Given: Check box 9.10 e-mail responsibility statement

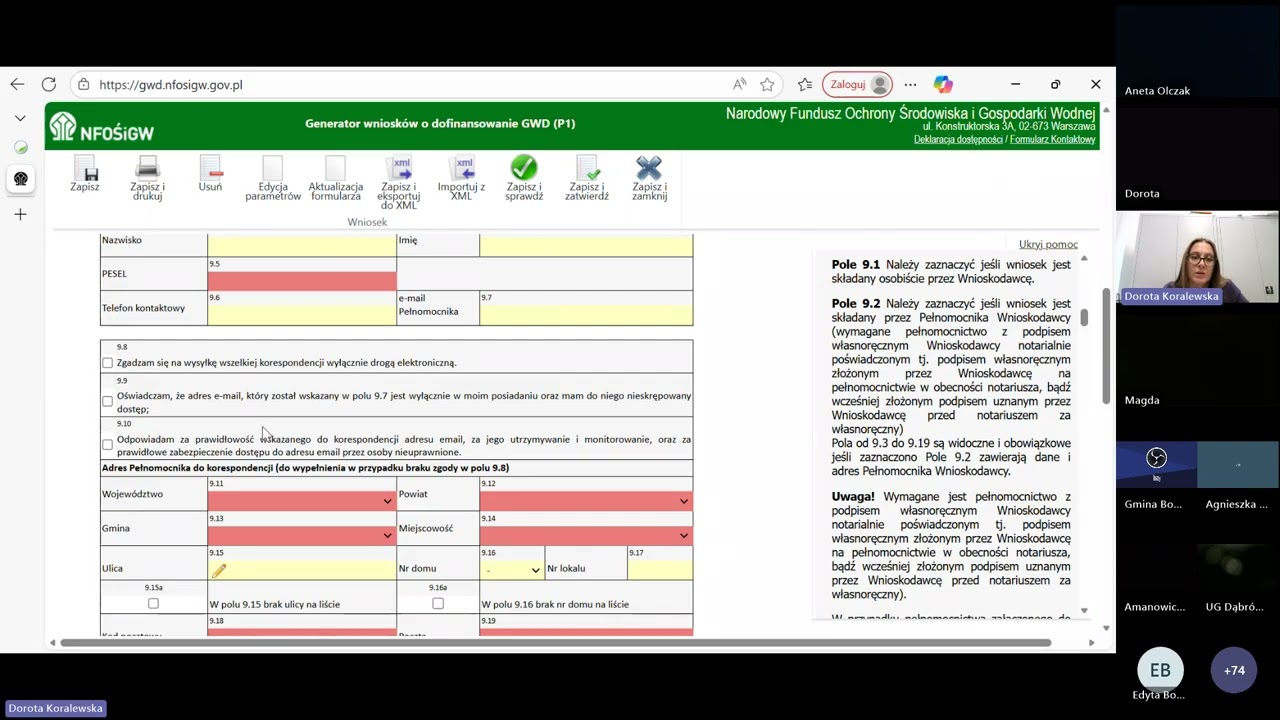Looking at the screenshot, I should 108,445.
